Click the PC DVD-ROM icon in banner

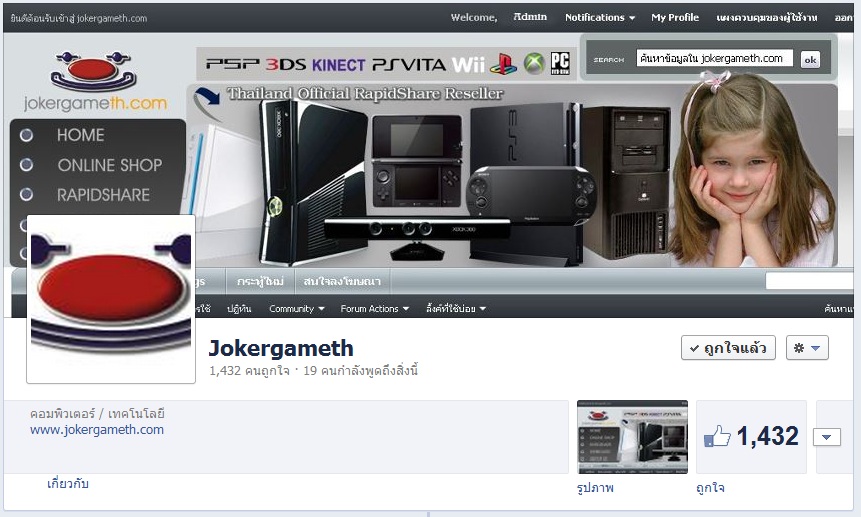point(560,63)
